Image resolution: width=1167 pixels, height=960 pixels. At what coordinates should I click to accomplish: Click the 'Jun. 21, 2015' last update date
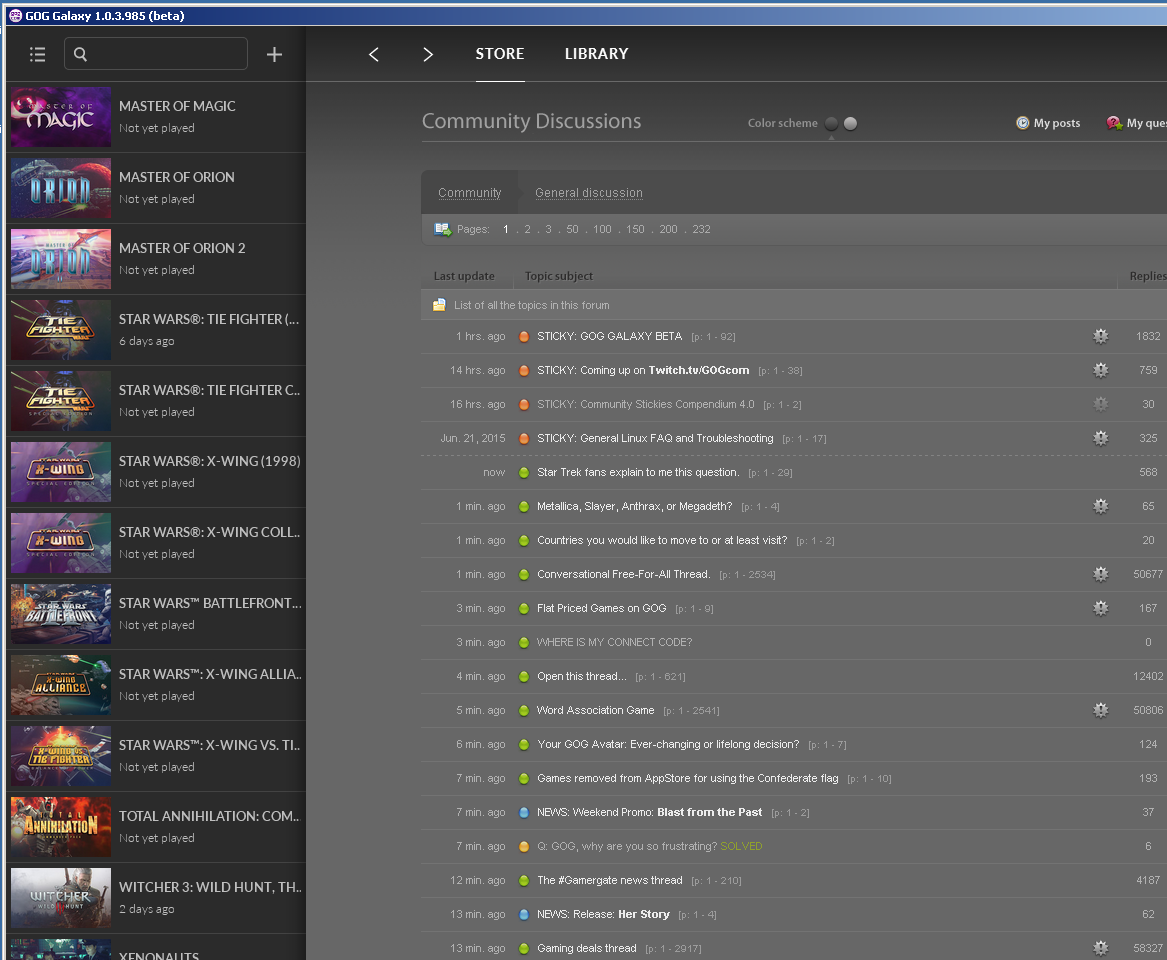click(473, 438)
